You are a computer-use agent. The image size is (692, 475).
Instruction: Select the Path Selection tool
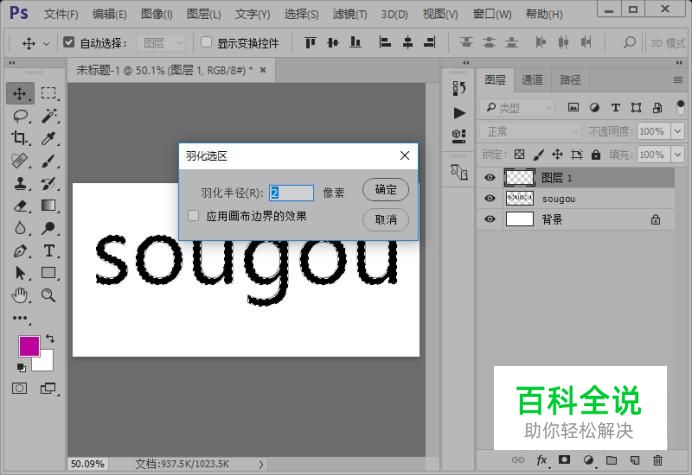pyautogui.click(x=20, y=273)
